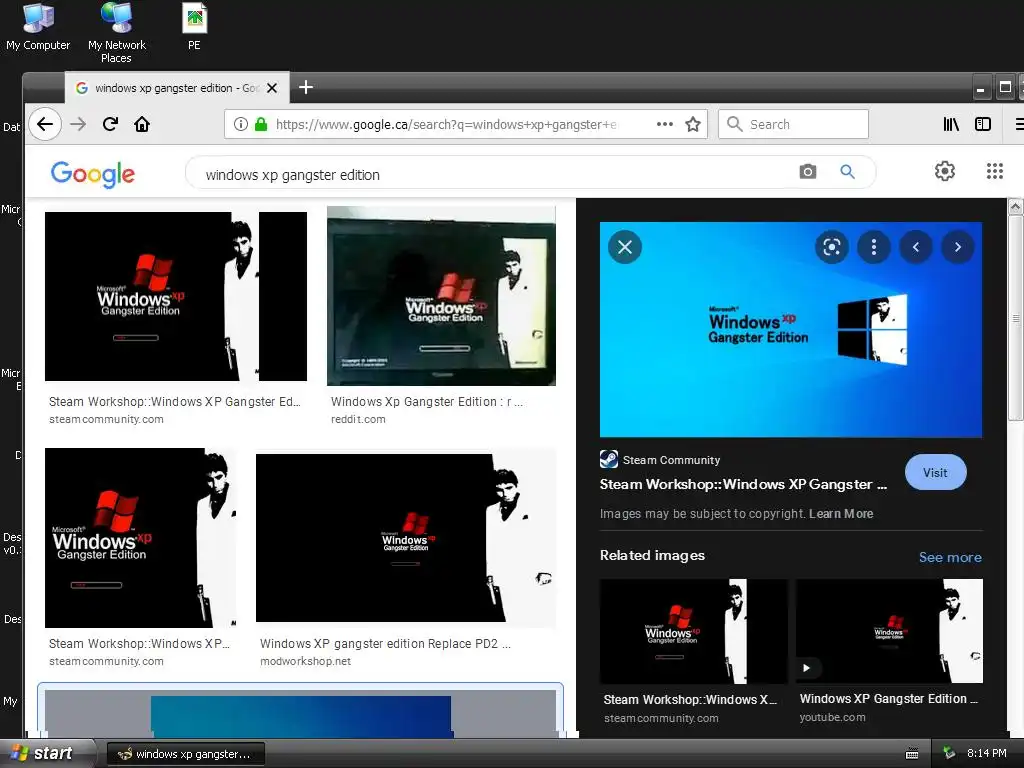Viewport: 1024px width, 768px height.
Task: Click the system tray clock
Action: coord(986,753)
